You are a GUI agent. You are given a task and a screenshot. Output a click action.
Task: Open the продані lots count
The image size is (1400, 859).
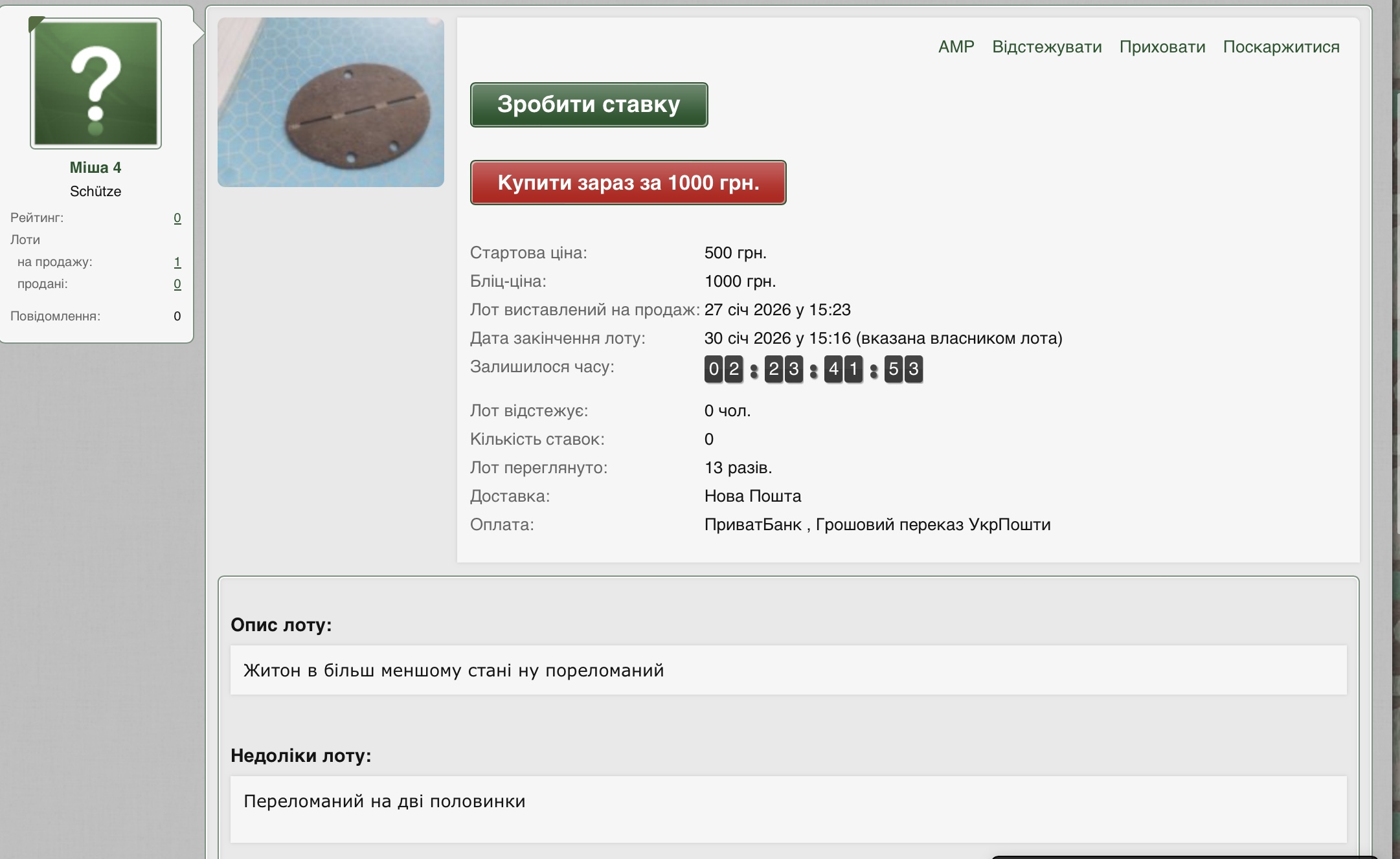[x=177, y=284]
